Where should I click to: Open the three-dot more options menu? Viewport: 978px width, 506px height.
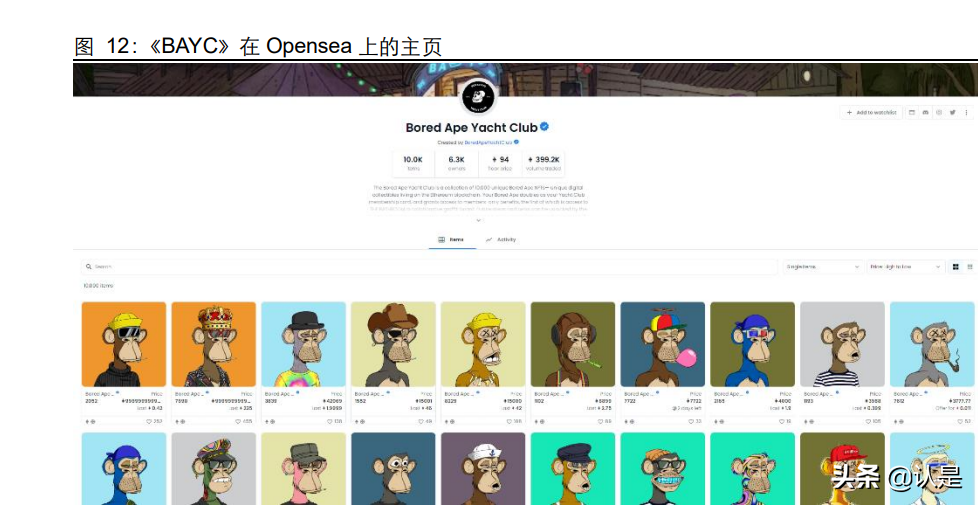click(x=966, y=112)
